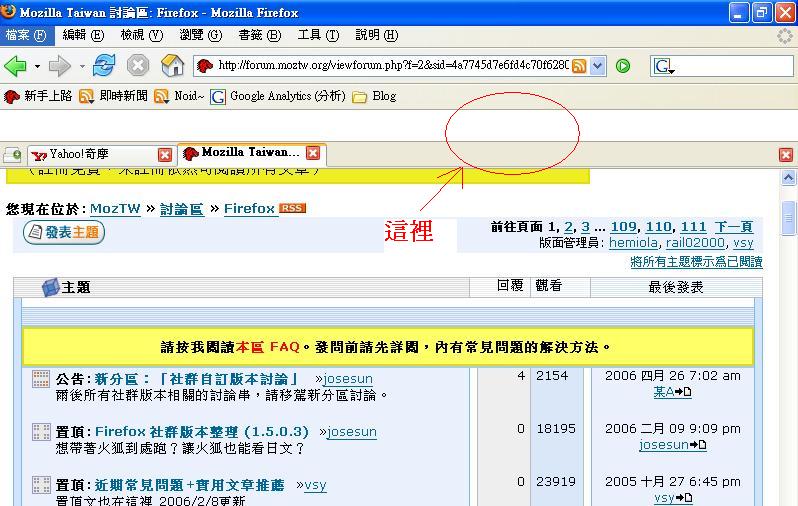Image resolution: width=798 pixels, height=506 pixels.
Task: Click the orange RSS badge beside Firefox
Action: (x=292, y=208)
